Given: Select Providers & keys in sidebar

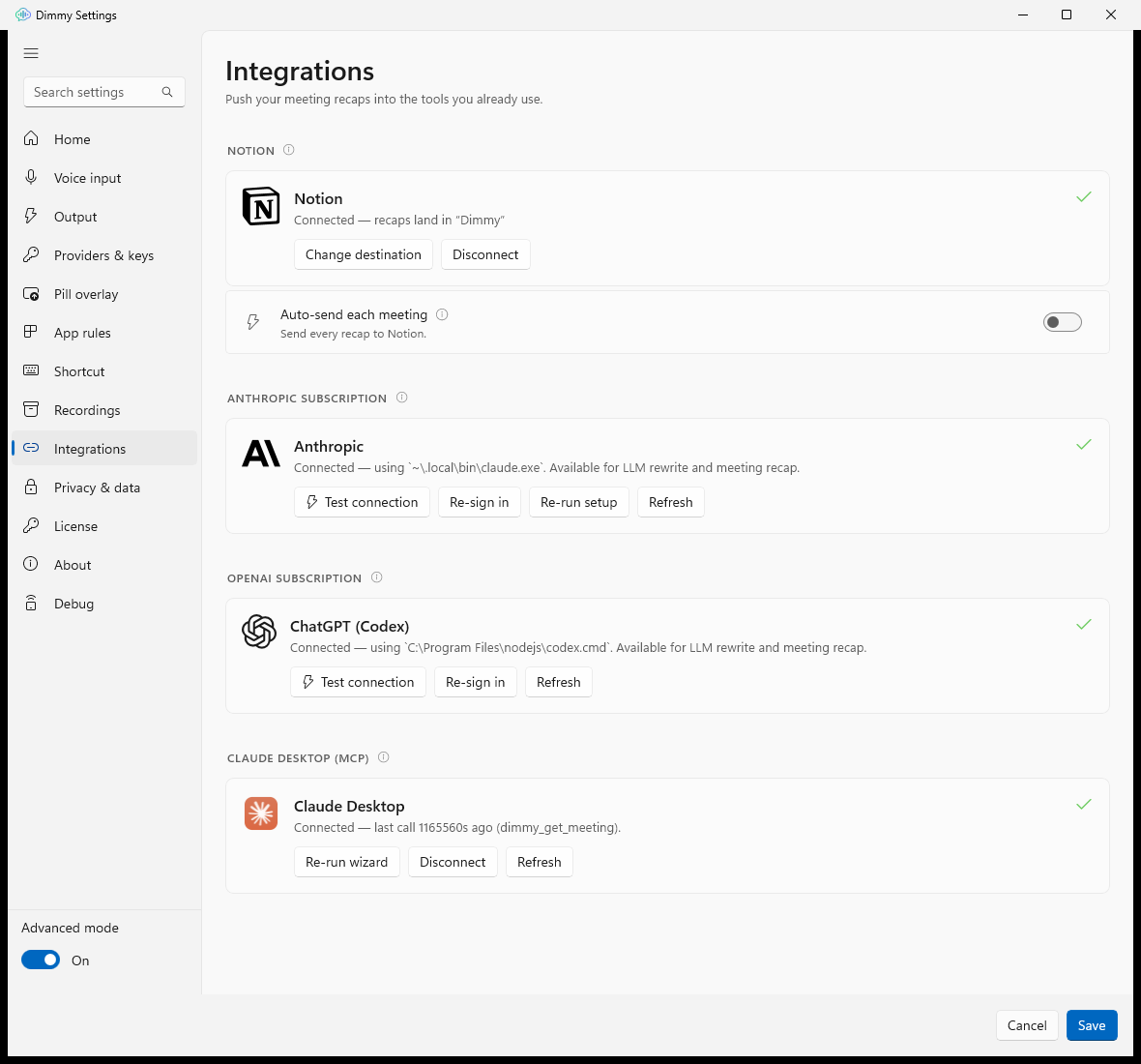Looking at the screenshot, I should [x=104, y=254].
